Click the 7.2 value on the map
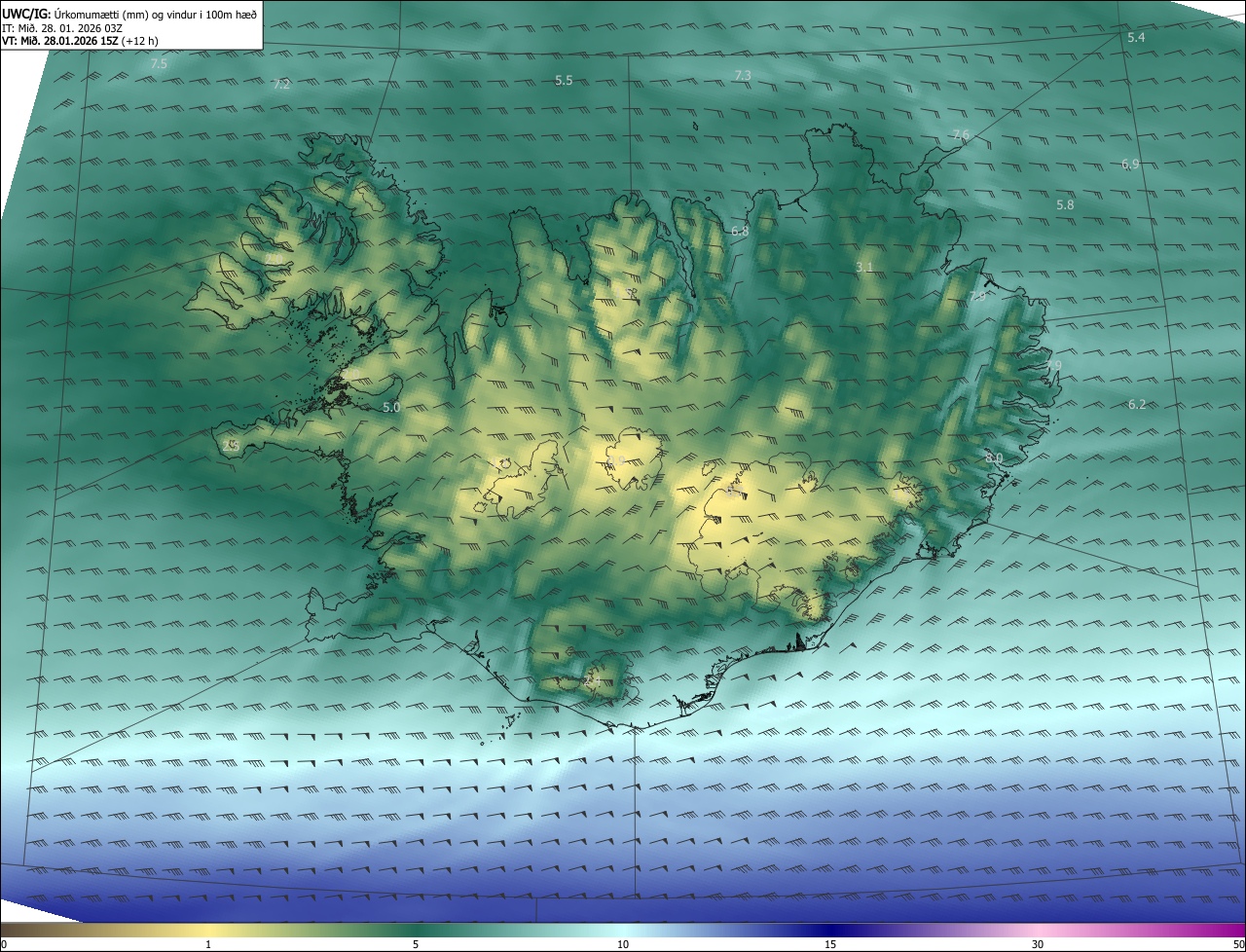Screen dimensions: 1246x952 (281, 85)
